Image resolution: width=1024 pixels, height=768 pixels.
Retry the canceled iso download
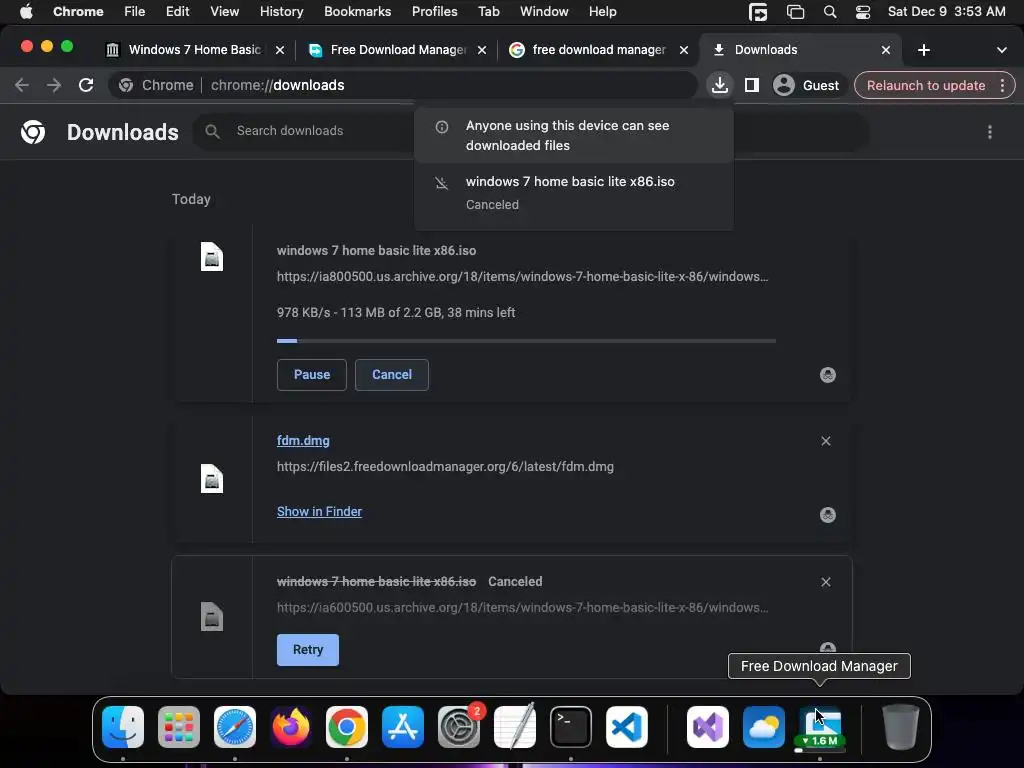pyautogui.click(x=308, y=650)
